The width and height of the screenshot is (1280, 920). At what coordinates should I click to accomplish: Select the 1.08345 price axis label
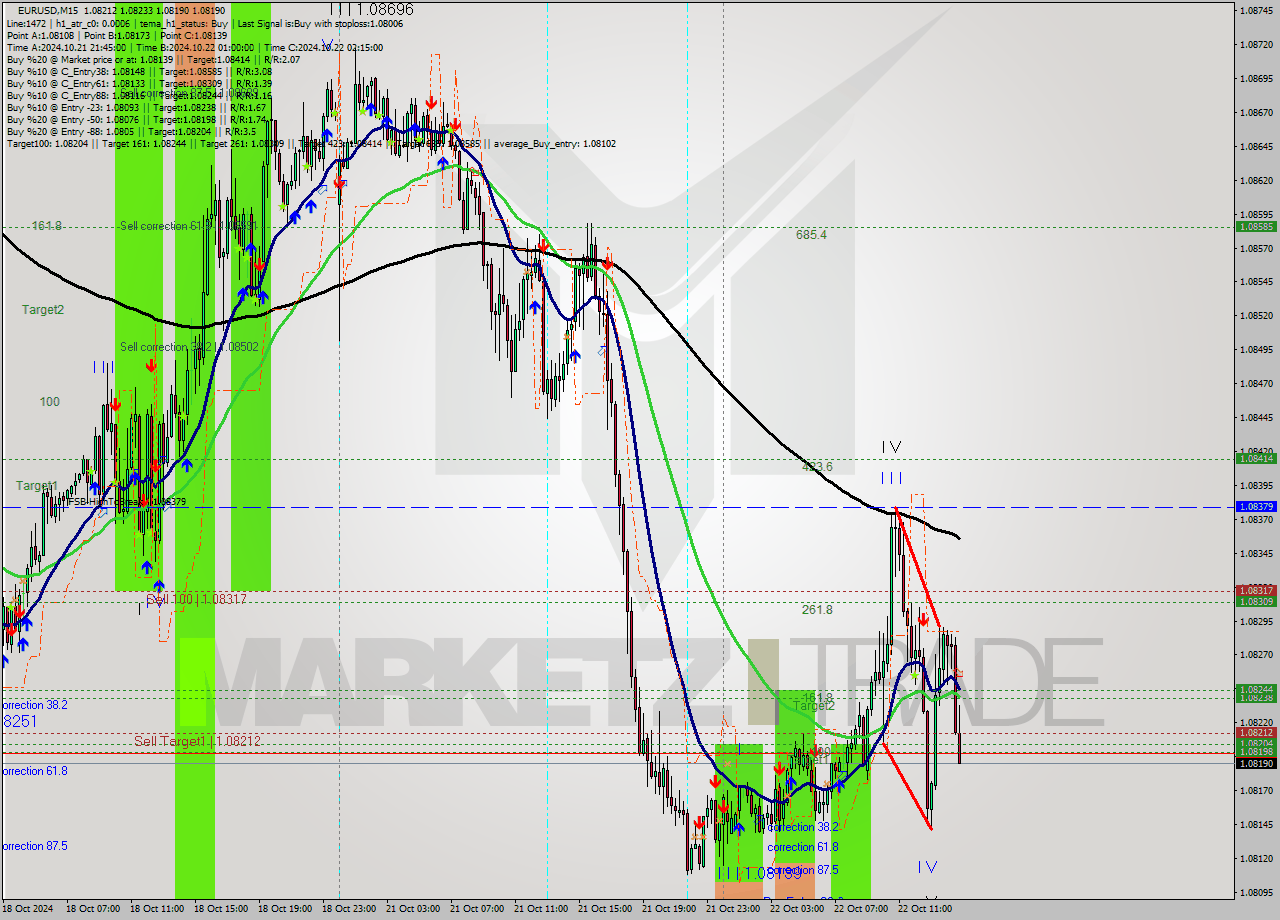(1256, 554)
